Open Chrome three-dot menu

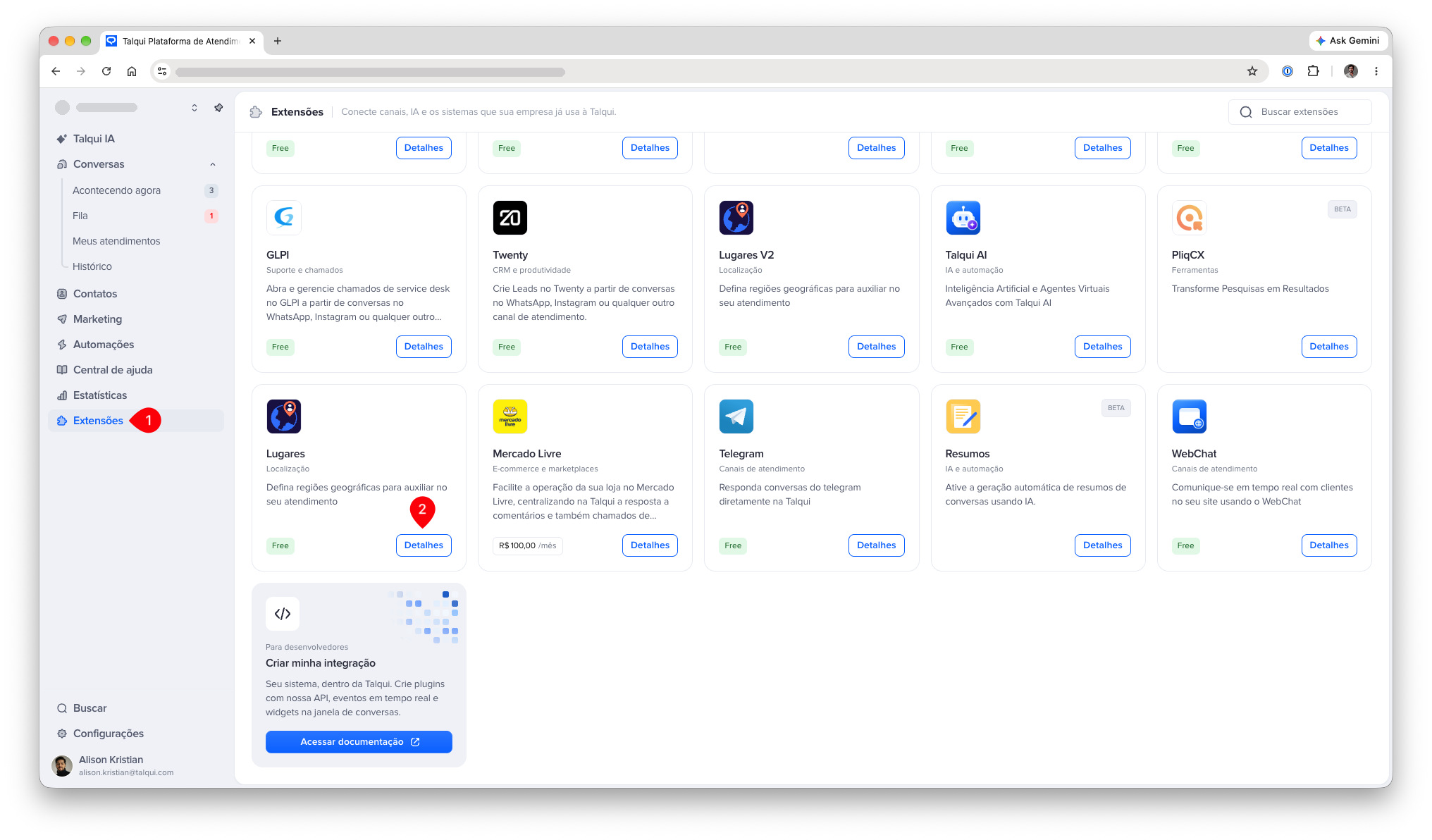click(1376, 71)
